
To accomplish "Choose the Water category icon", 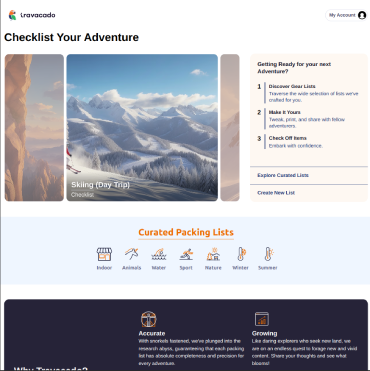I will pyautogui.click(x=159, y=254).
